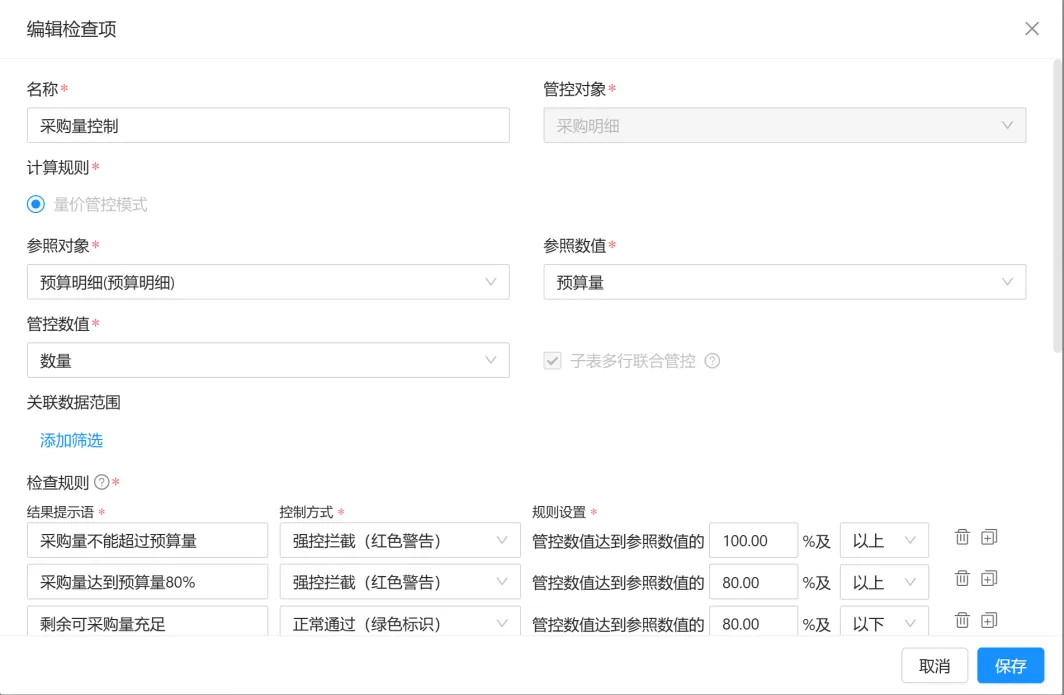Toggle the 子表多行联合管控 checkbox
The image size is (1064, 695).
(553, 361)
